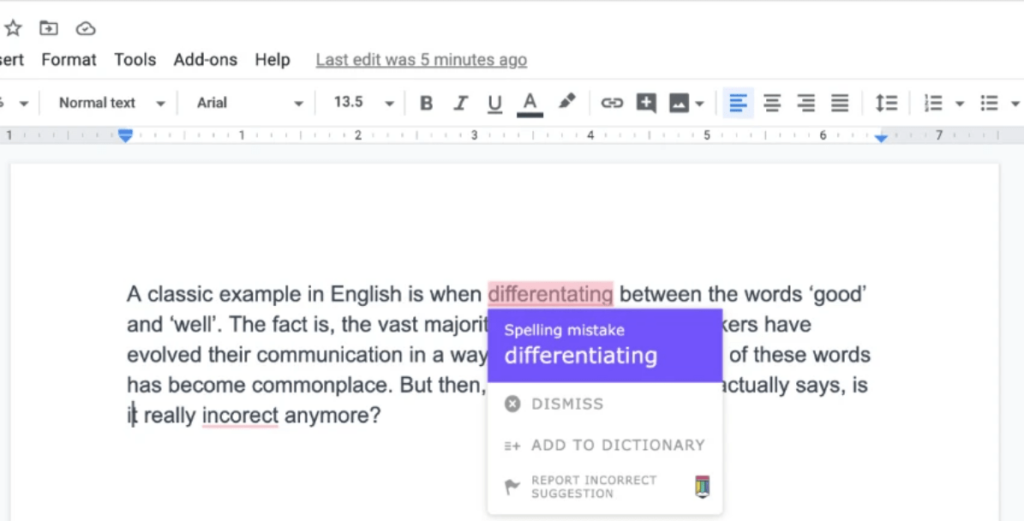Select right align
This screenshot has height=521, width=1024.
click(806, 103)
